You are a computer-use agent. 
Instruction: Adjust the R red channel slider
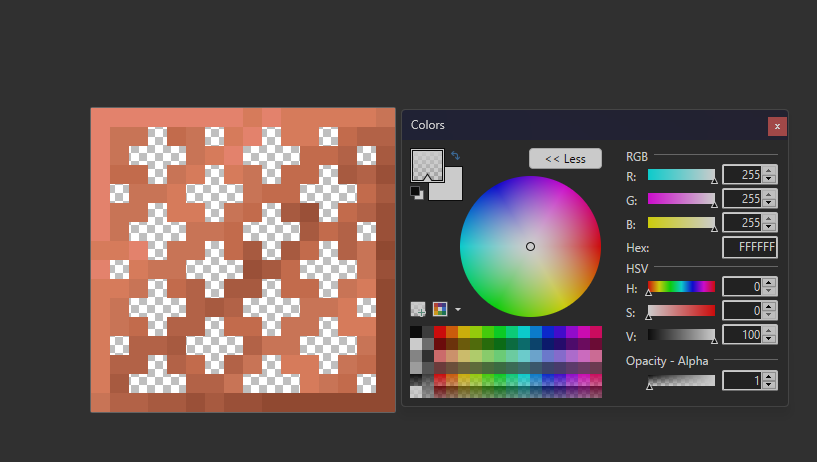pyautogui.click(x=681, y=175)
